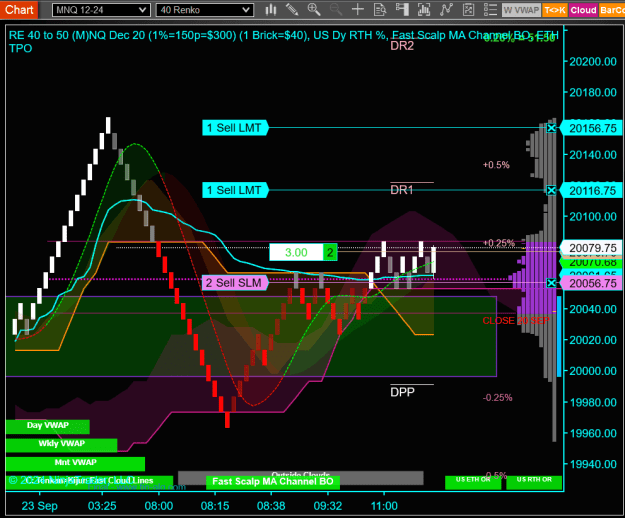Toggle the BarCo orange button
Viewport: 625px width, 518px height.
pos(611,10)
